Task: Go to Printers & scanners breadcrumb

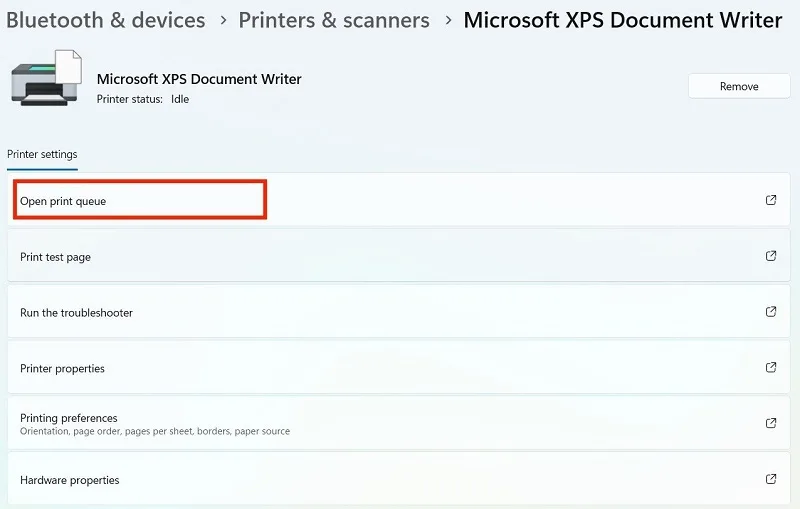Action: pos(334,20)
